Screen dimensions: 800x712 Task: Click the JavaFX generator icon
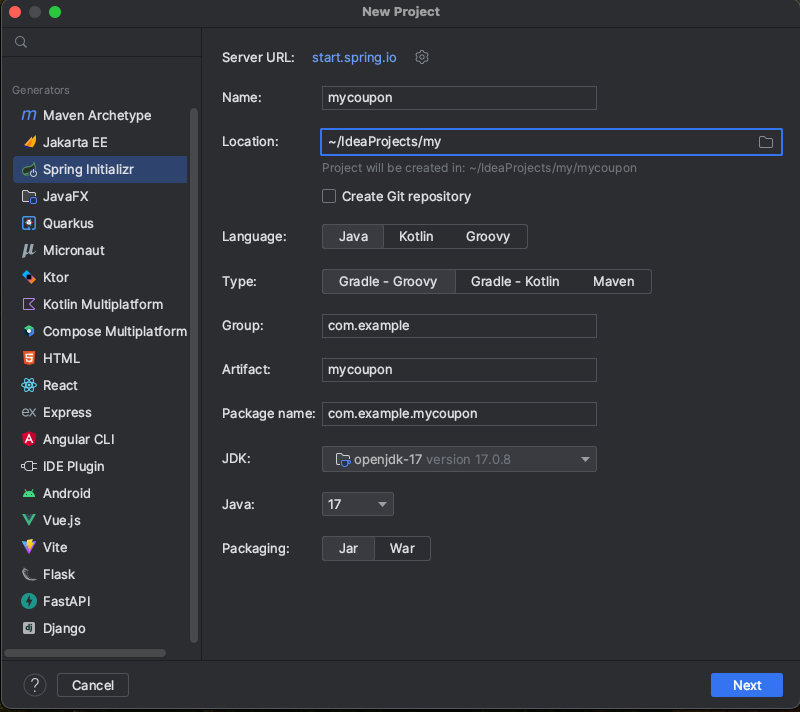29,196
